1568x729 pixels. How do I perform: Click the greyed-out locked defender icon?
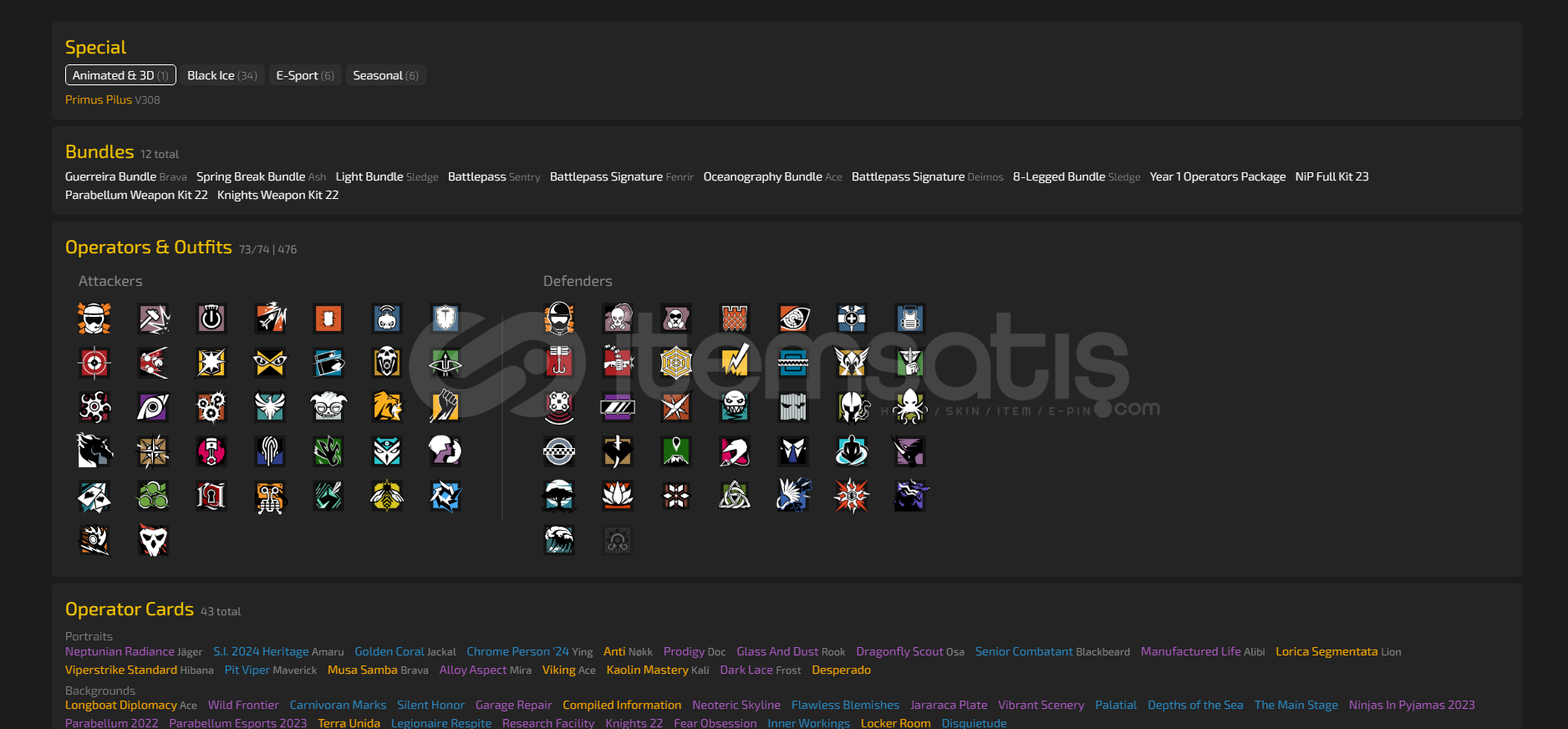coord(618,540)
